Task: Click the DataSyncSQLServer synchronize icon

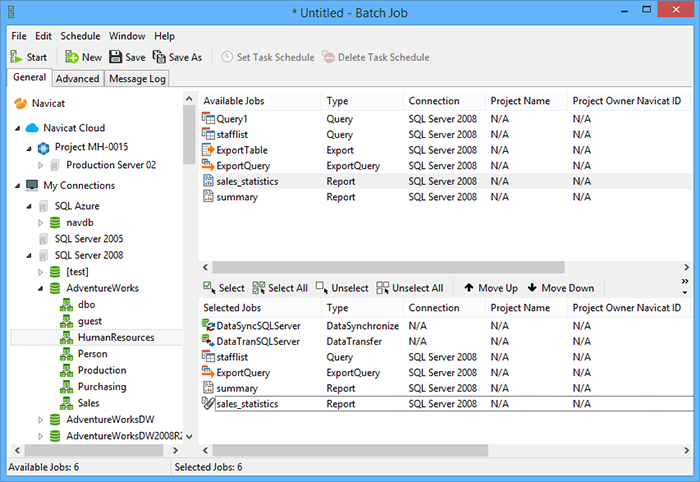Action: pyautogui.click(x=208, y=325)
